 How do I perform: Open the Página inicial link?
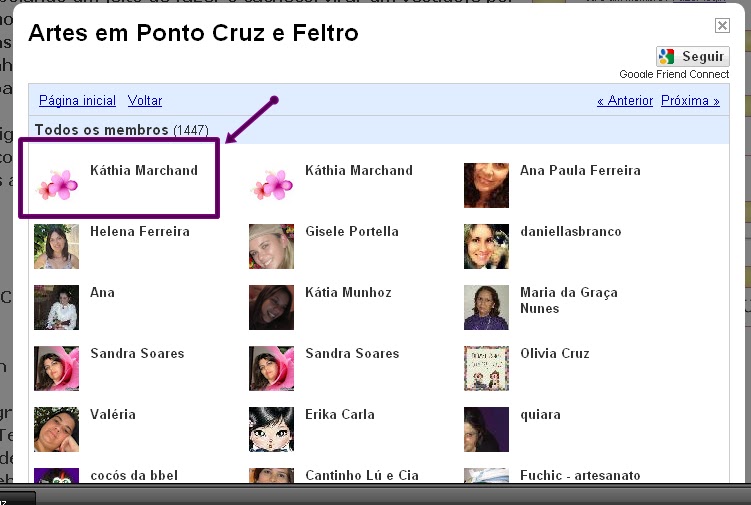coord(77,101)
